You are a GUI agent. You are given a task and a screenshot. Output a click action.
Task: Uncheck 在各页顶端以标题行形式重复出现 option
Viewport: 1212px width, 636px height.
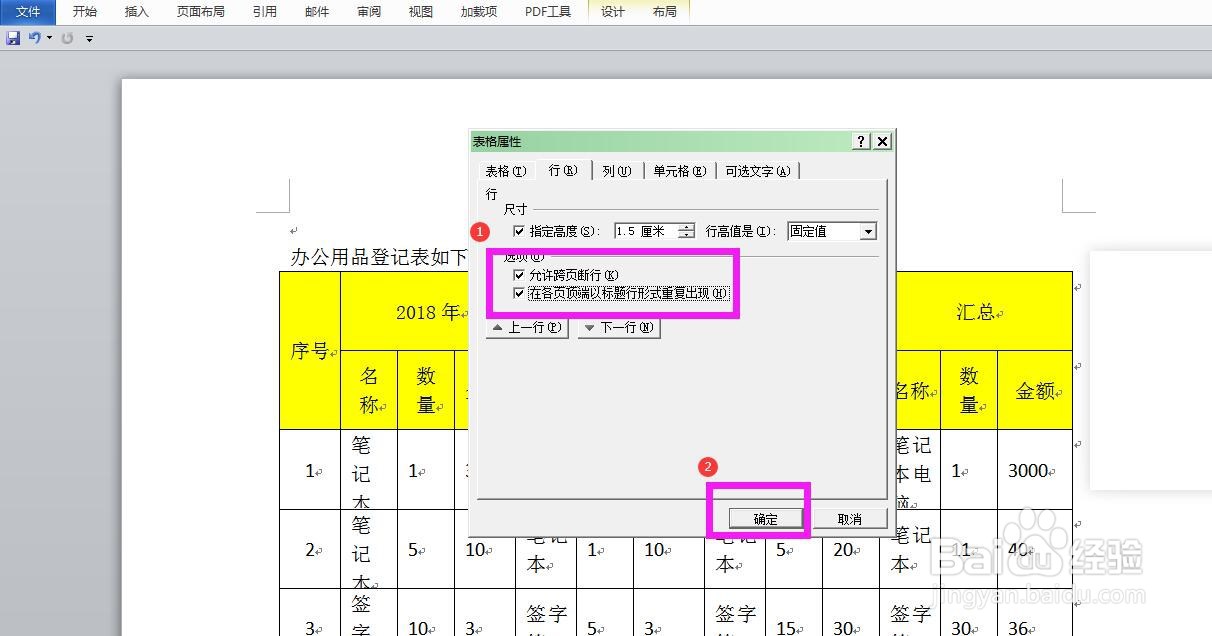pyautogui.click(x=520, y=292)
